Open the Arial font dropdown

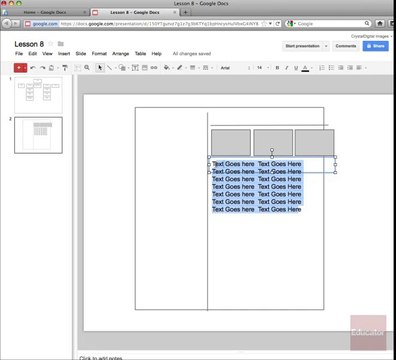pyautogui.click(x=235, y=68)
